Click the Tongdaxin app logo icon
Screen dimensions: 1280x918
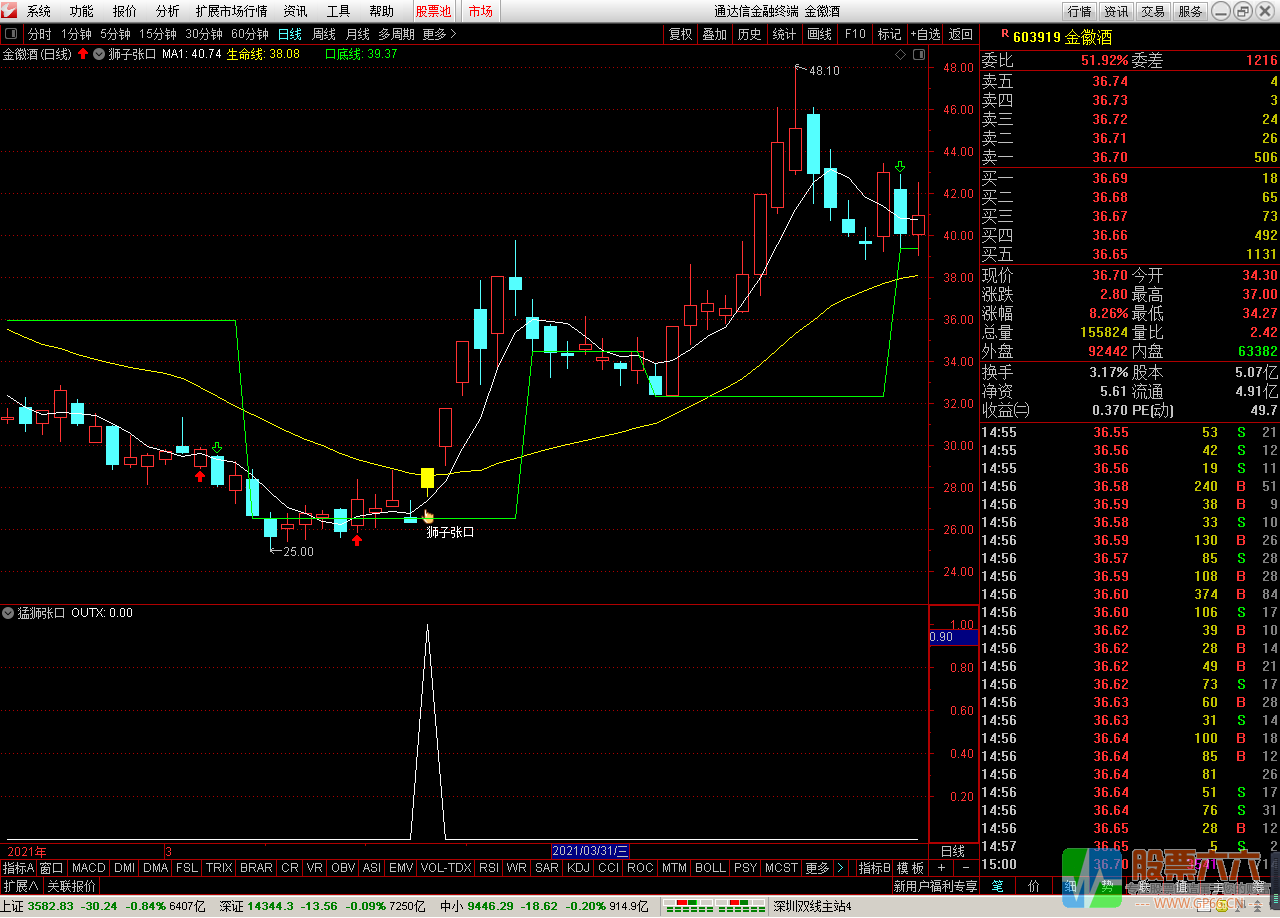(10, 11)
